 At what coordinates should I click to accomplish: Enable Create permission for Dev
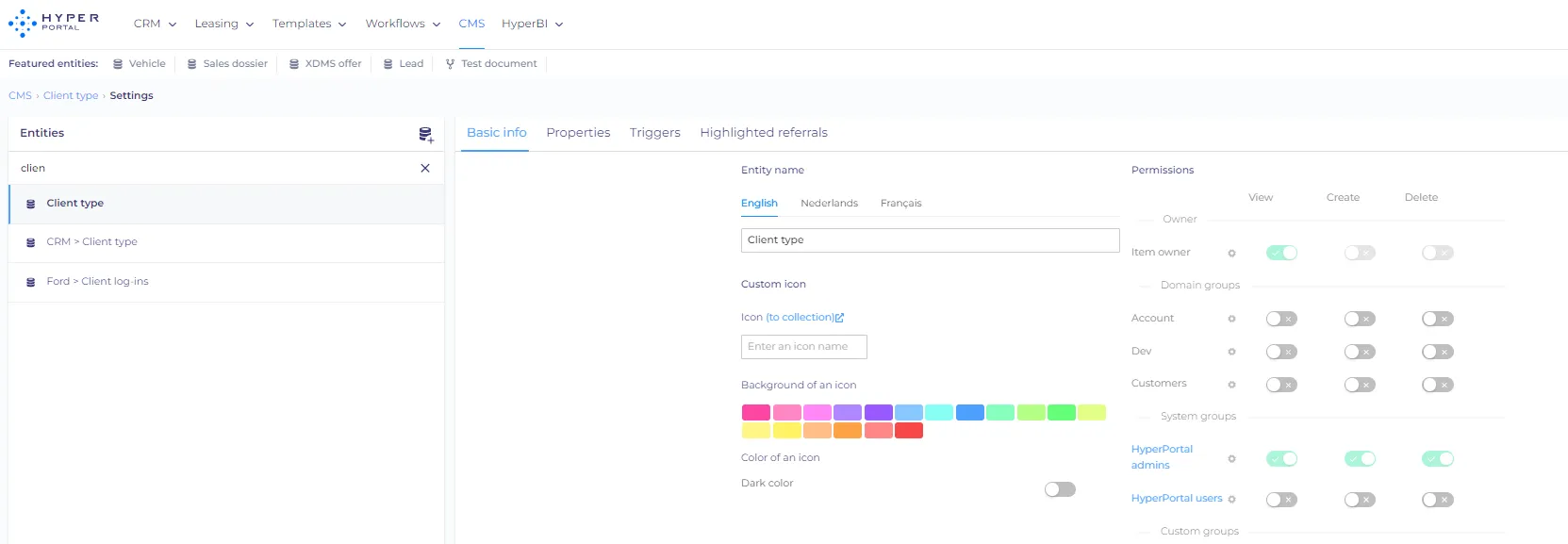coord(1360,352)
